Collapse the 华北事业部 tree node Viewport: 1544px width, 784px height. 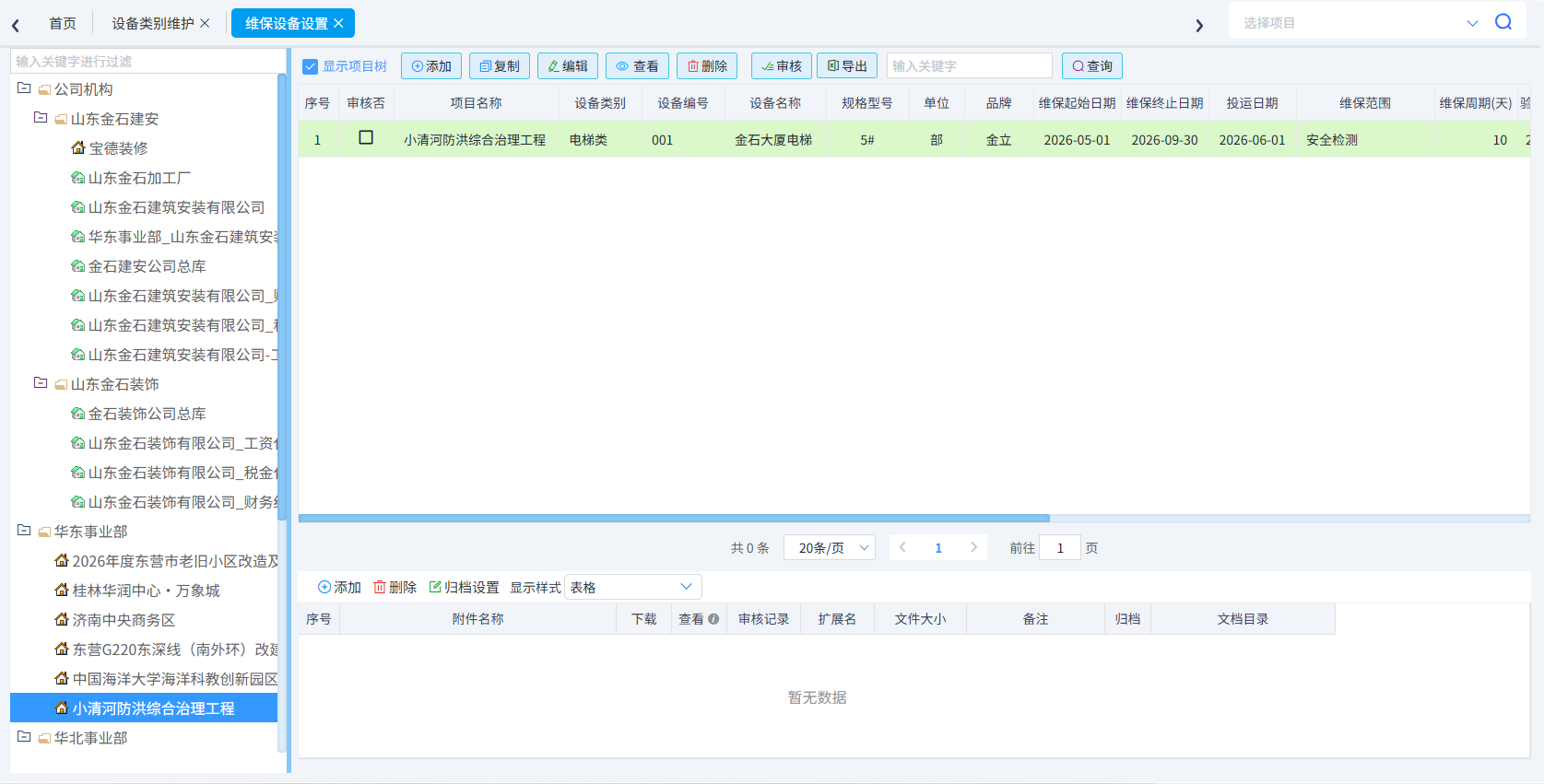pos(24,737)
